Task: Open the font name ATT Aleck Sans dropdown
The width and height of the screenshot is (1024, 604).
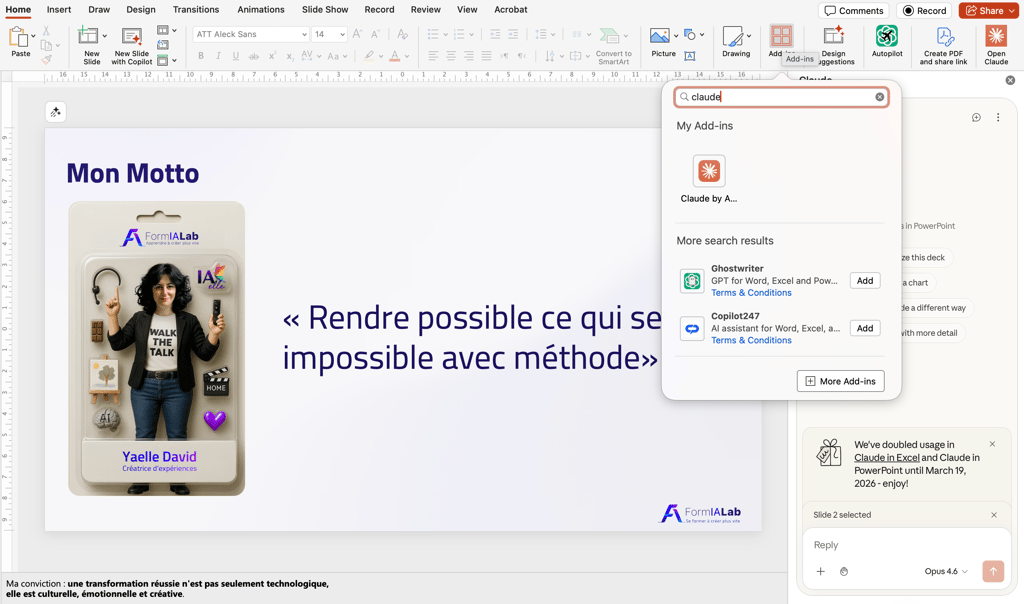Action: click(304, 34)
